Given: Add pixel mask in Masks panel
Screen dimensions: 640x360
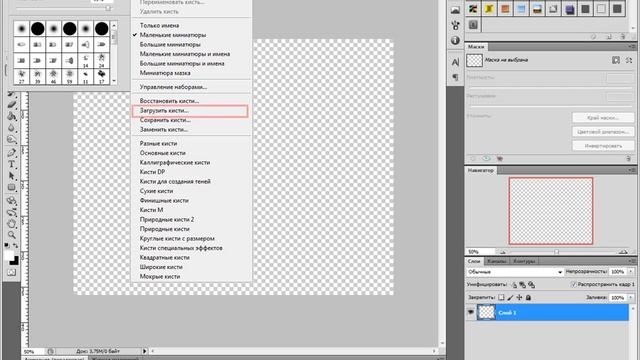Looking at the screenshot, I should click(x=616, y=60).
